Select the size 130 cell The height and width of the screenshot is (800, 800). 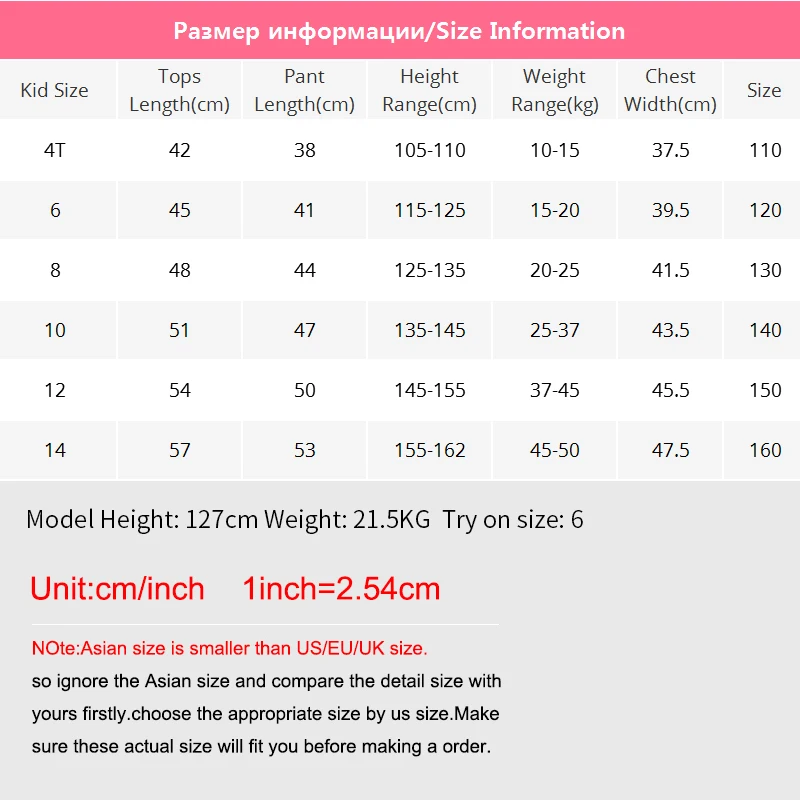point(762,270)
